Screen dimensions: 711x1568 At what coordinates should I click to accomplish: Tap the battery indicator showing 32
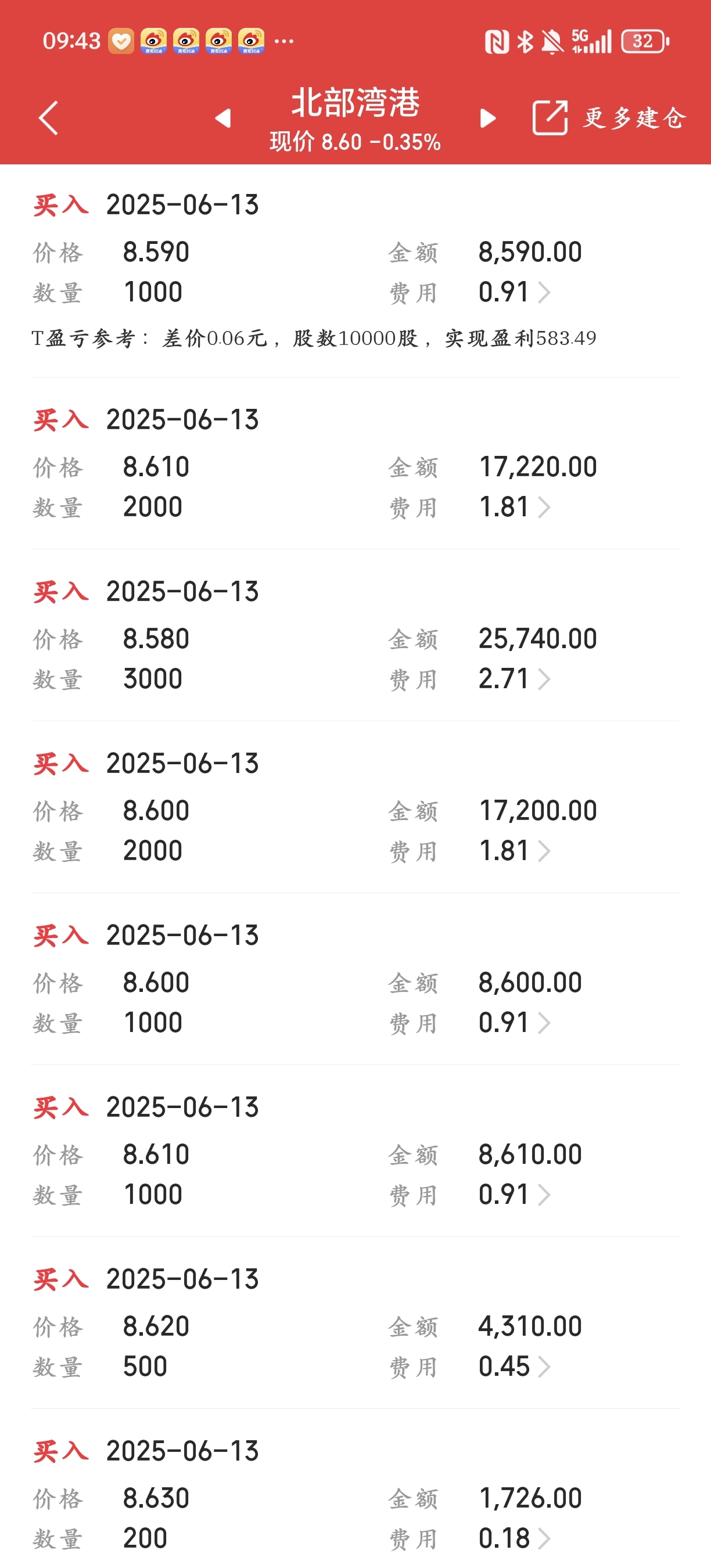pyautogui.click(x=645, y=41)
